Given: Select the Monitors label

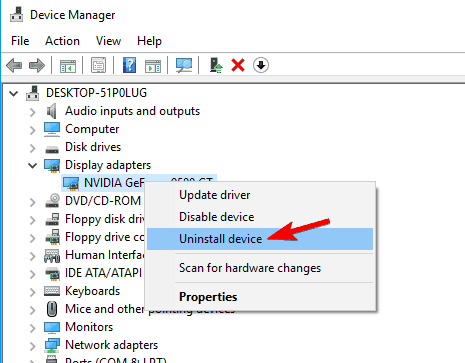Looking at the screenshot, I should (x=89, y=327).
